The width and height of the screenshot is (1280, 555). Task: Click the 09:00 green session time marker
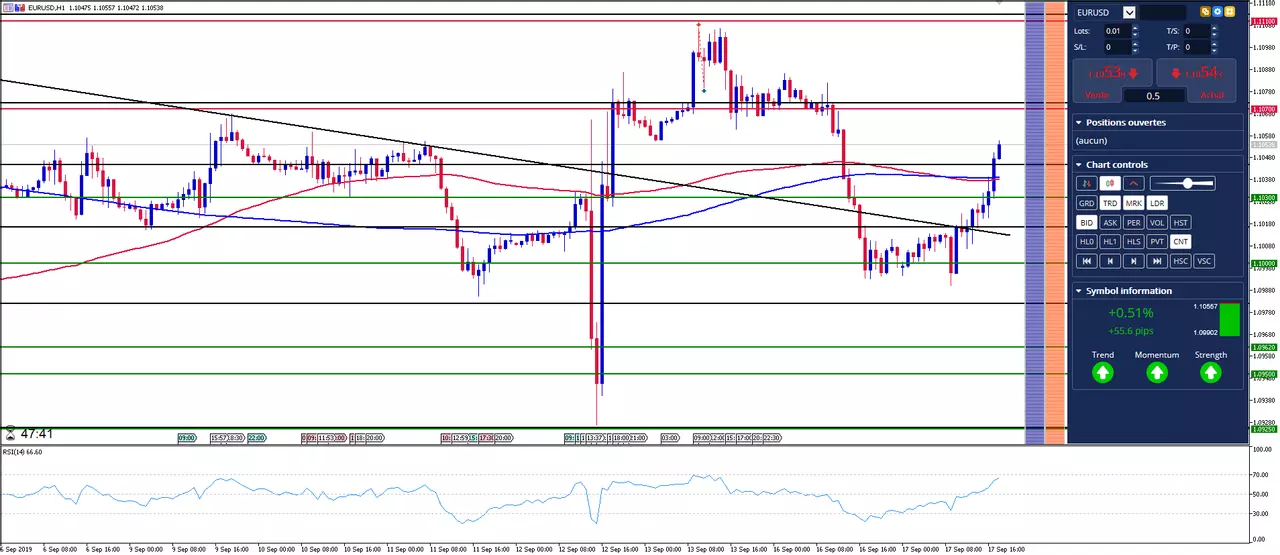tap(186, 438)
